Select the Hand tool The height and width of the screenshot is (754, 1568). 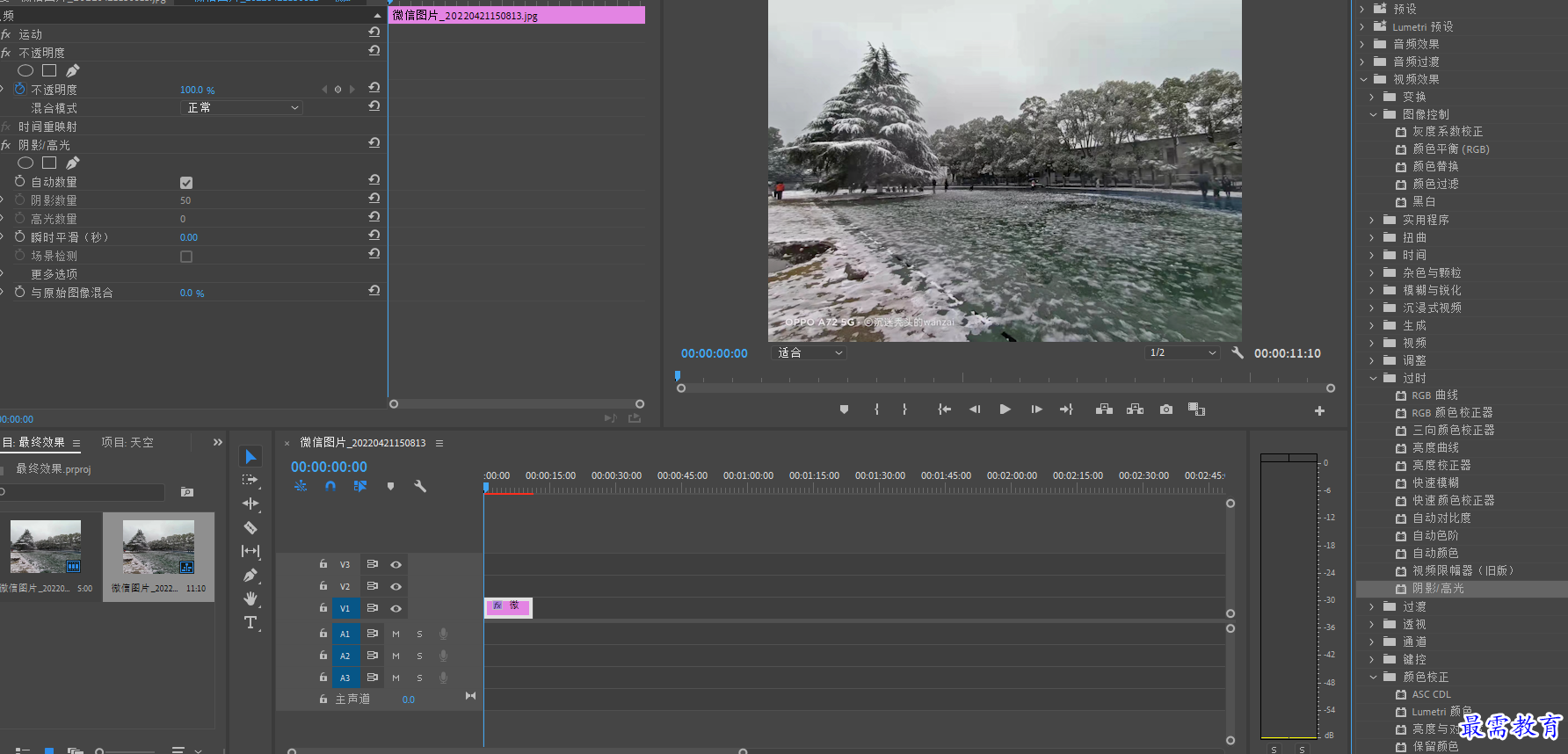point(250,598)
